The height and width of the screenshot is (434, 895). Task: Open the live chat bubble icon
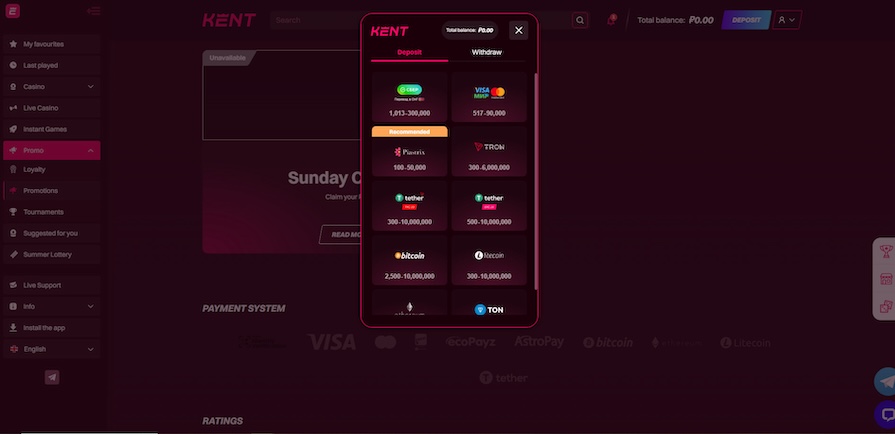pyautogui.click(x=886, y=414)
